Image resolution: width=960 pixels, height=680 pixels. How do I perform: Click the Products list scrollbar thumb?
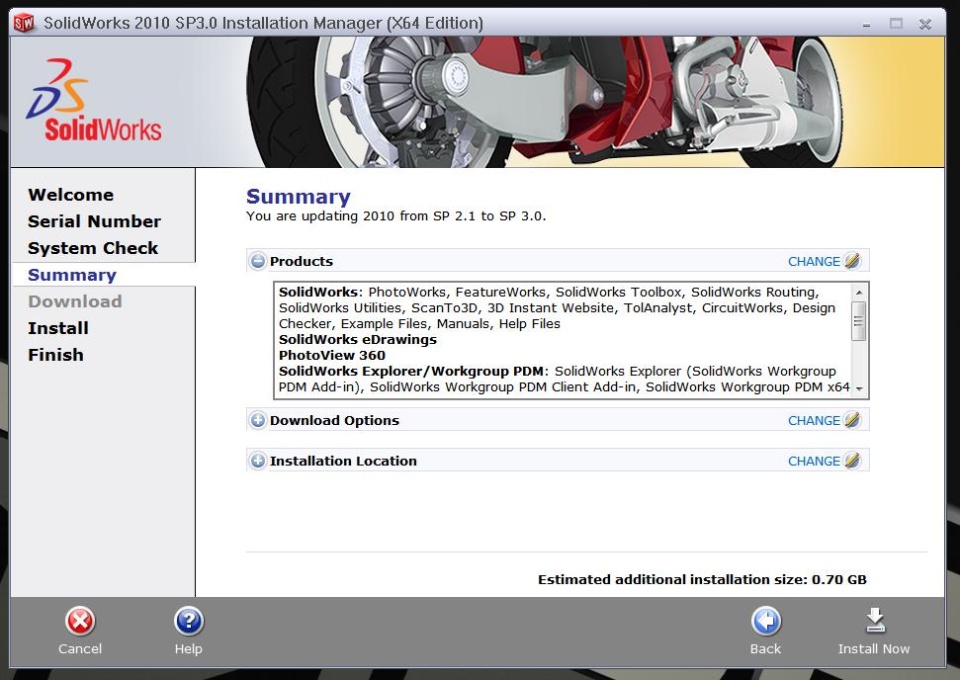pyautogui.click(x=859, y=321)
